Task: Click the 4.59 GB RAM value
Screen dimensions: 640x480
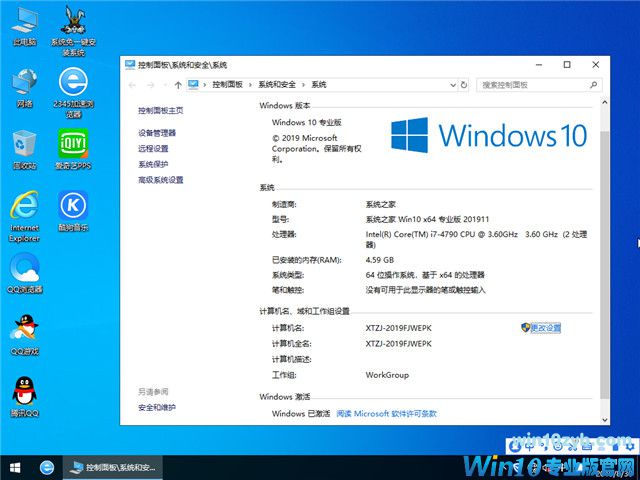Action: 380,260
